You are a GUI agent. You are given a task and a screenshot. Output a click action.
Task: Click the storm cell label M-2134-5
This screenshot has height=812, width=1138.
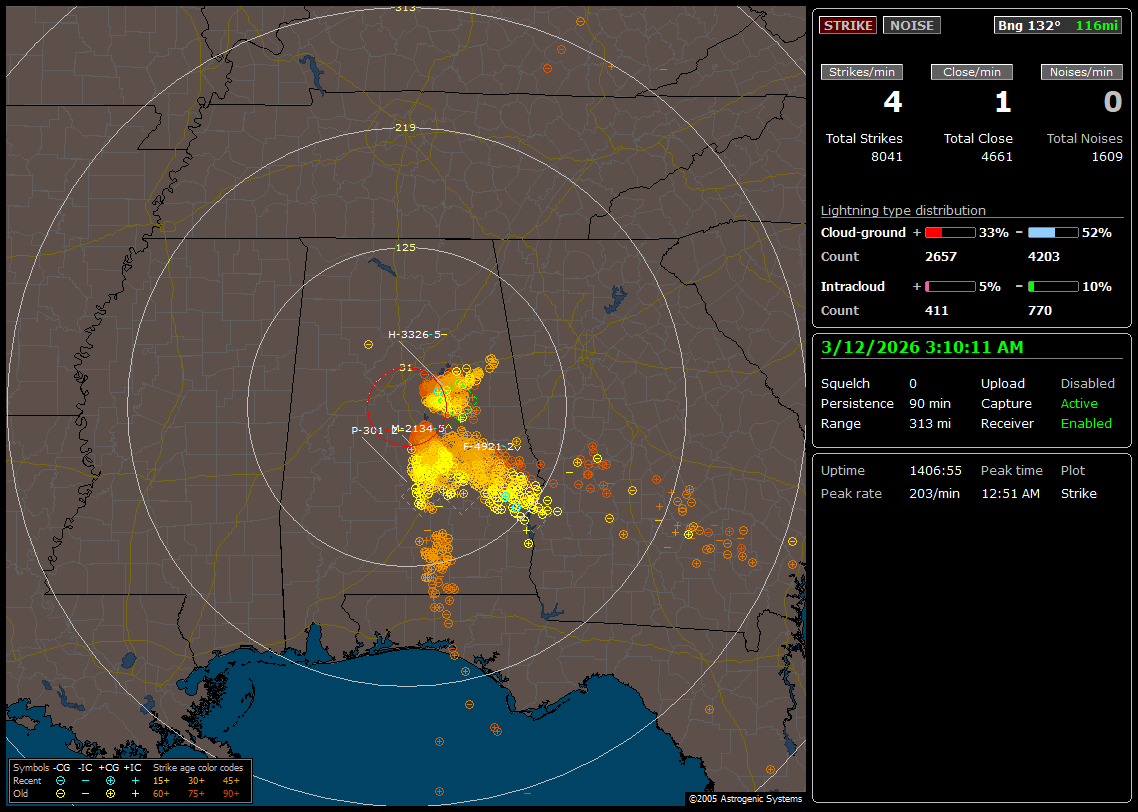coord(418,428)
